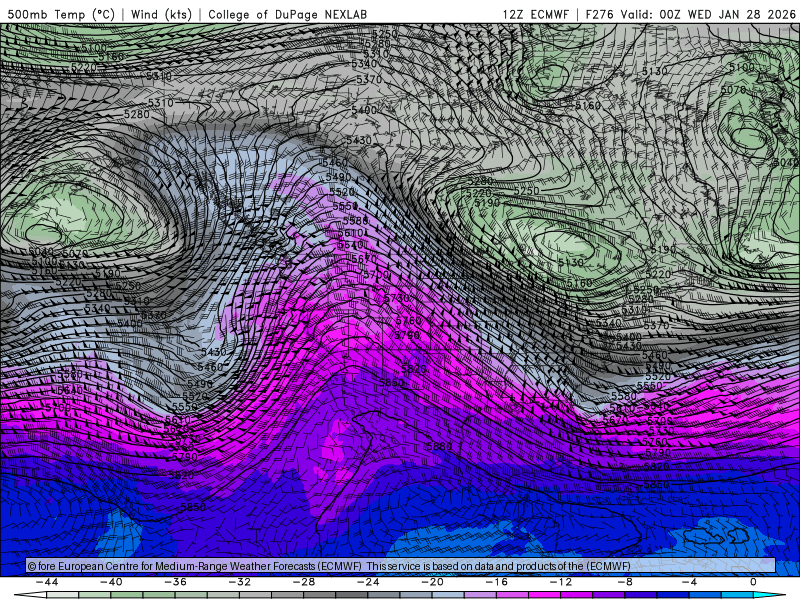Click the '-8' color scale label
This screenshot has height=600, width=800.
(625, 582)
